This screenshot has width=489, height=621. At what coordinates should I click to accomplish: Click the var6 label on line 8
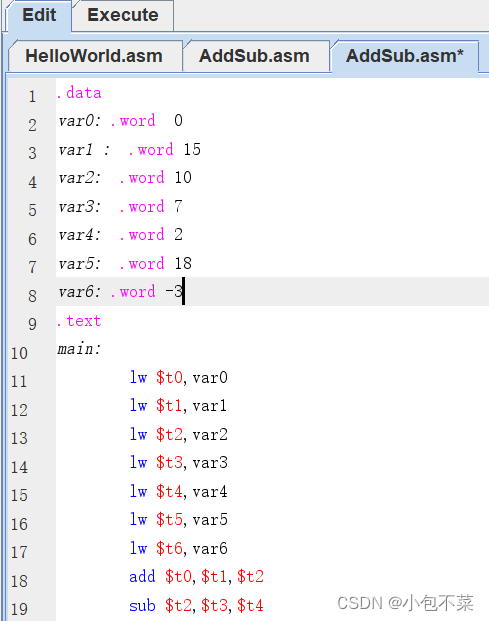click(80, 292)
